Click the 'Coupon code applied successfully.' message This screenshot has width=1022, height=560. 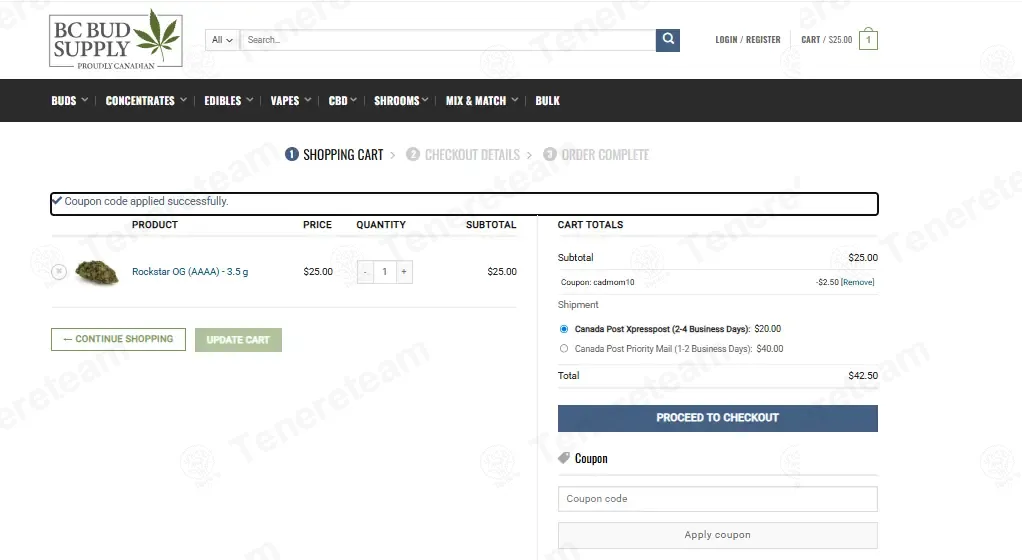[x=146, y=201]
